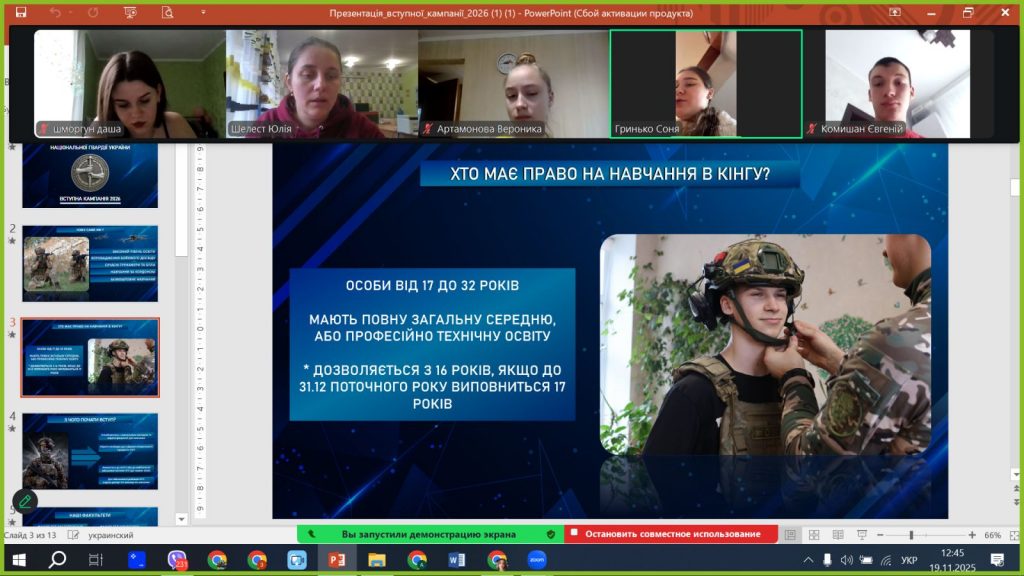The width and height of the screenshot is (1024, 576).
Task: Click the Save icon in quick access toolbar
Action: [22, 13]
